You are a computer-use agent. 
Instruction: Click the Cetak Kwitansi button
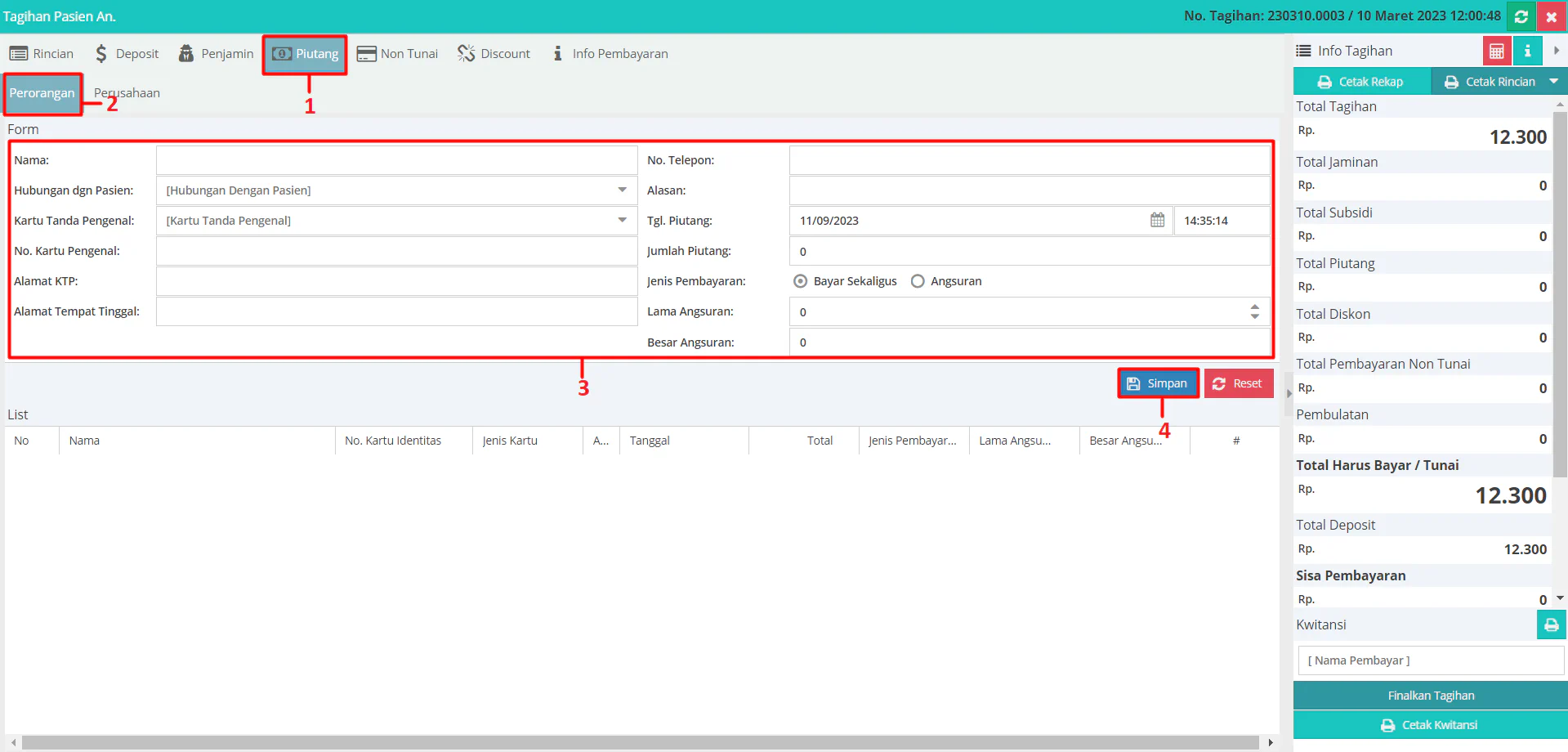1431,725
